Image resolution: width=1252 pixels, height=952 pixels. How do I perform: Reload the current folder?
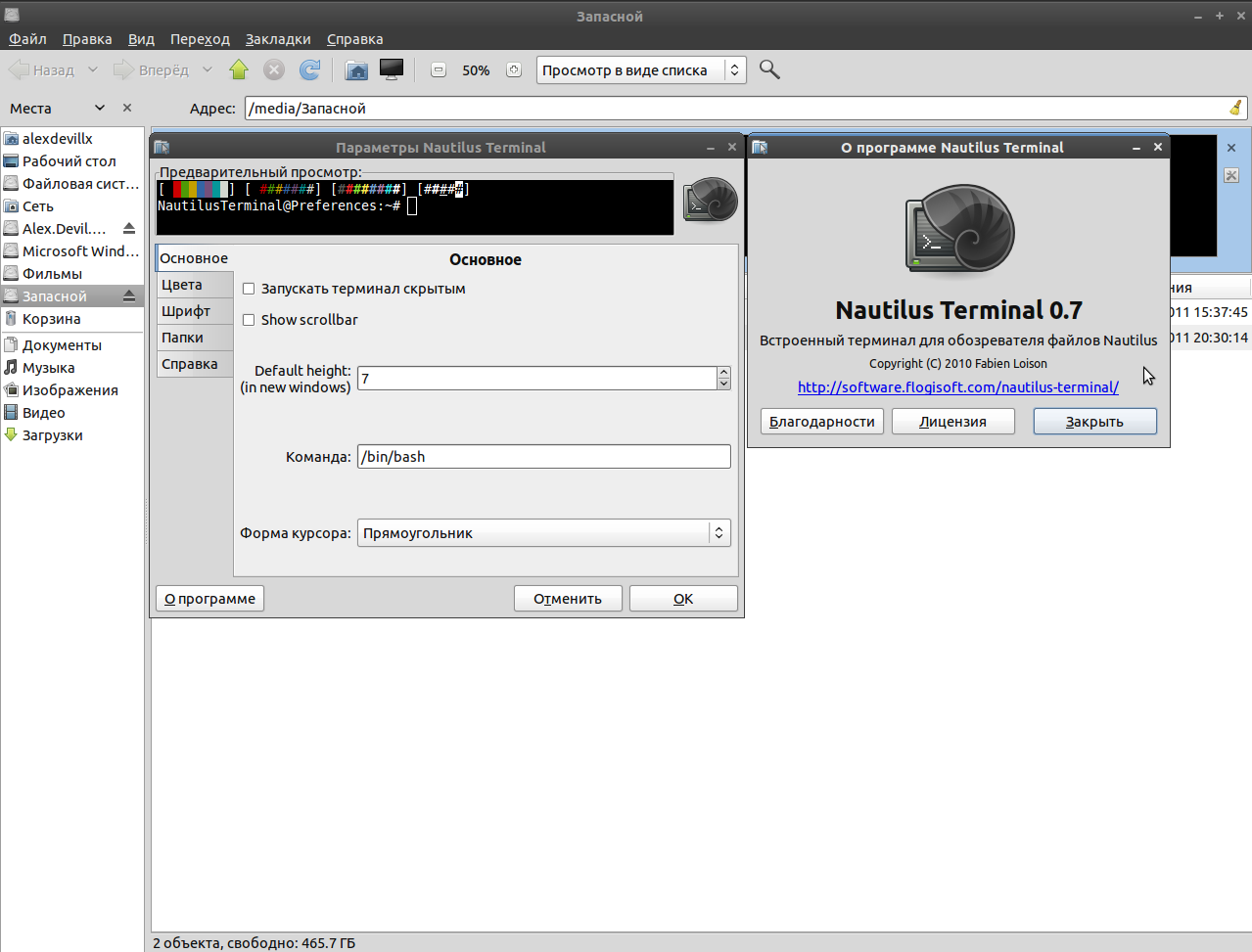(310, 69)
